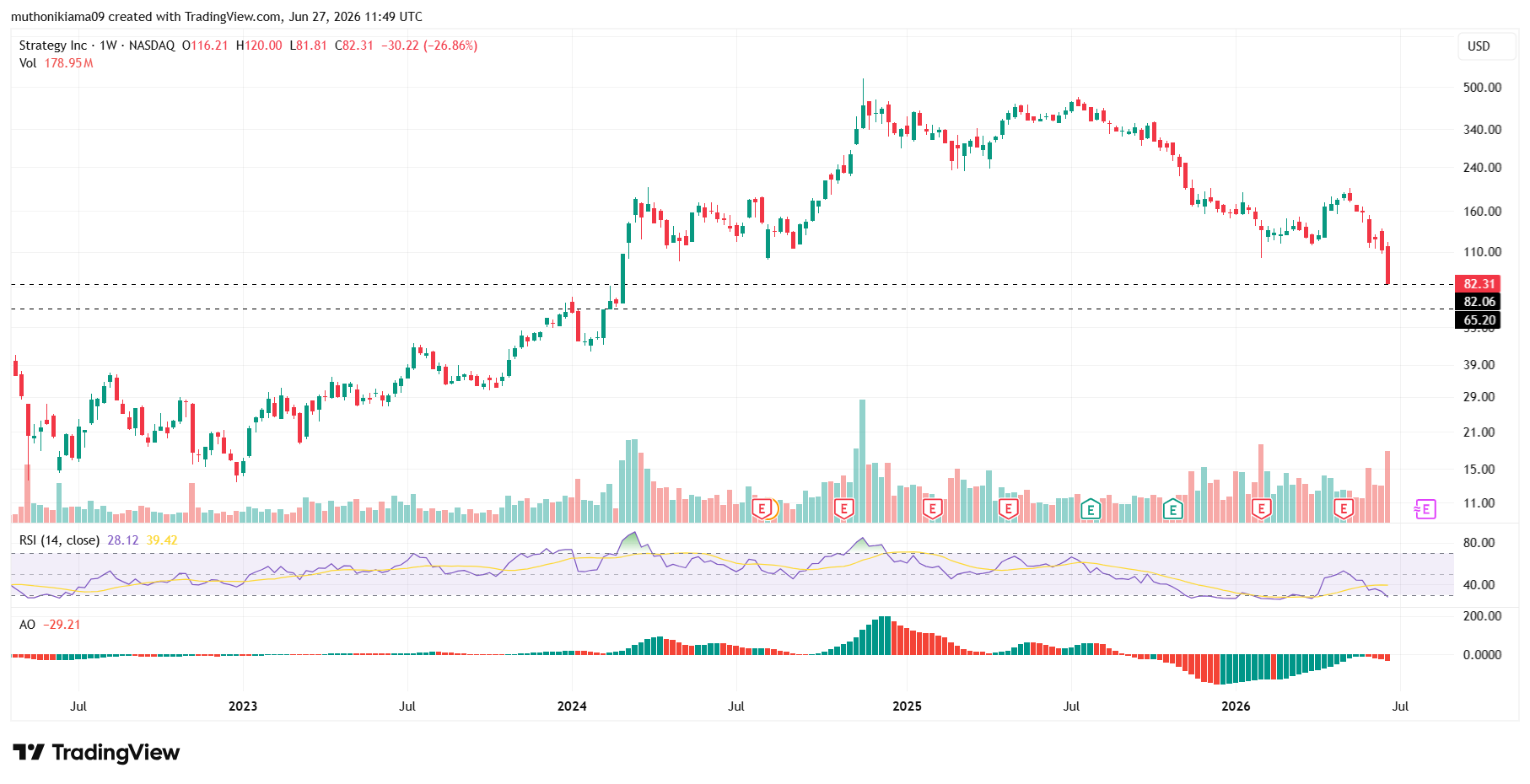Click the purple RSI value 28.12

click(123, 540)
